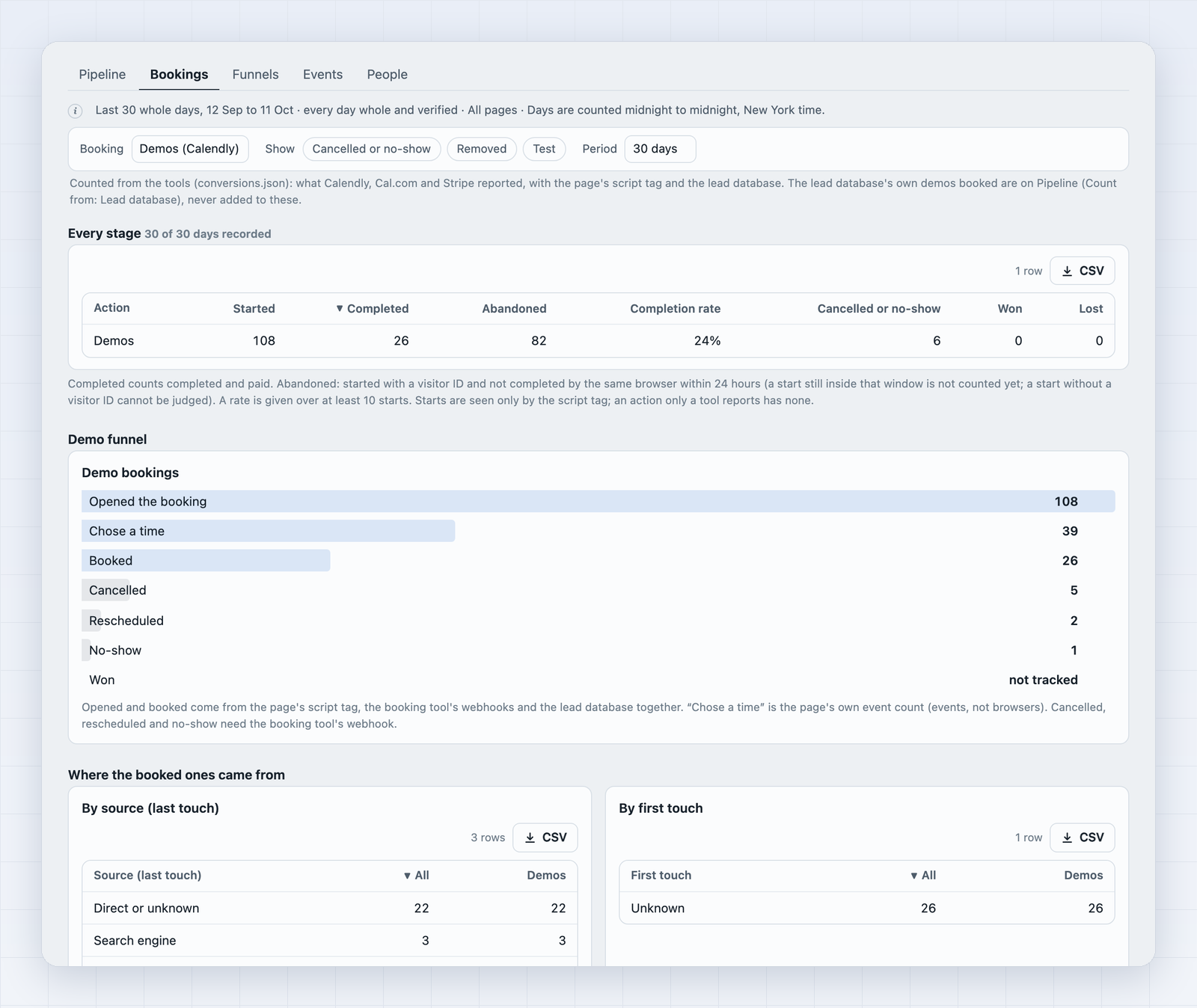The image size is (1197, 1008).
Task: Select the Unknown first touch row
Action: click(x=867, y=909)
